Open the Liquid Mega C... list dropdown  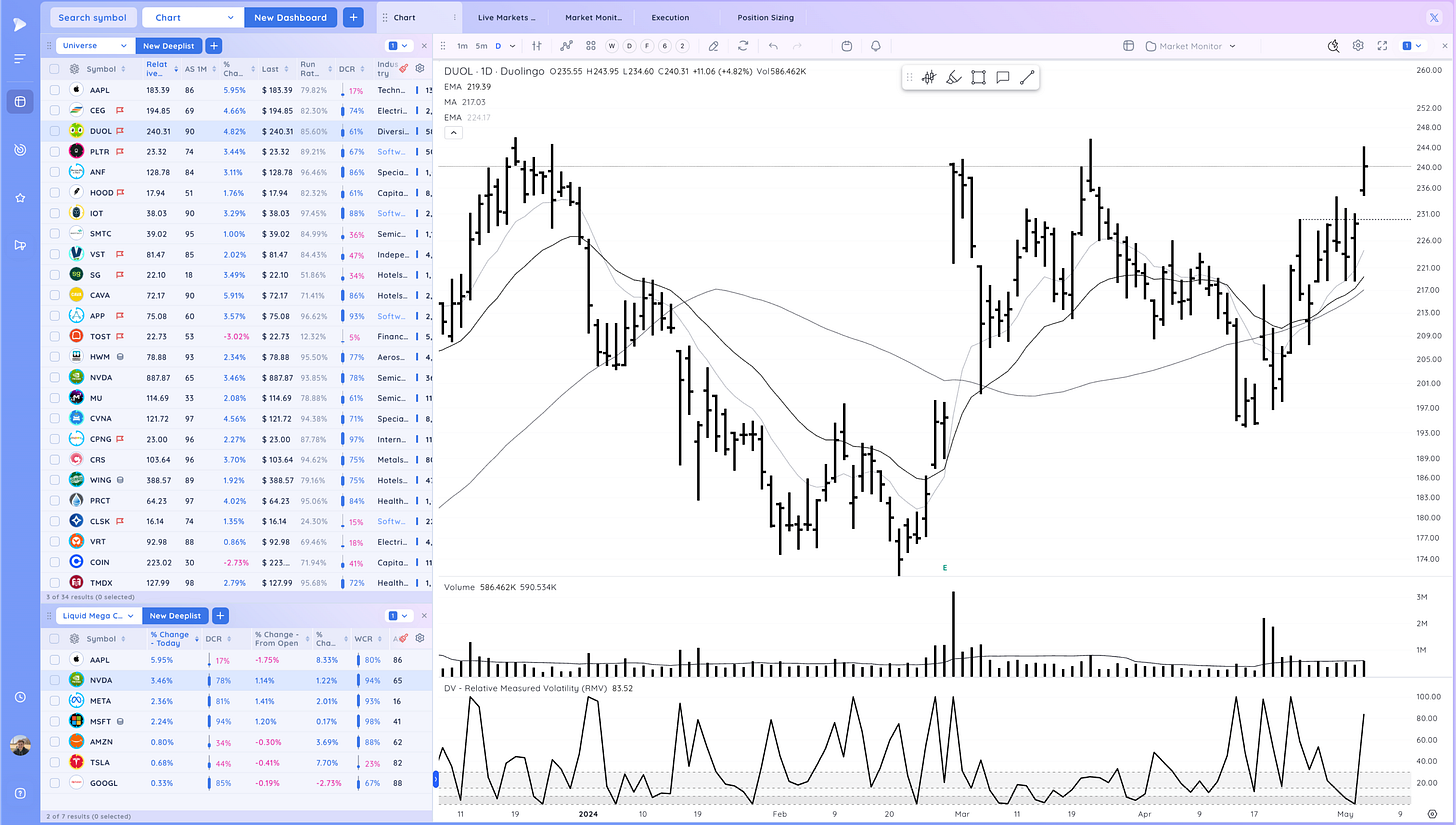tap(97, 616)
